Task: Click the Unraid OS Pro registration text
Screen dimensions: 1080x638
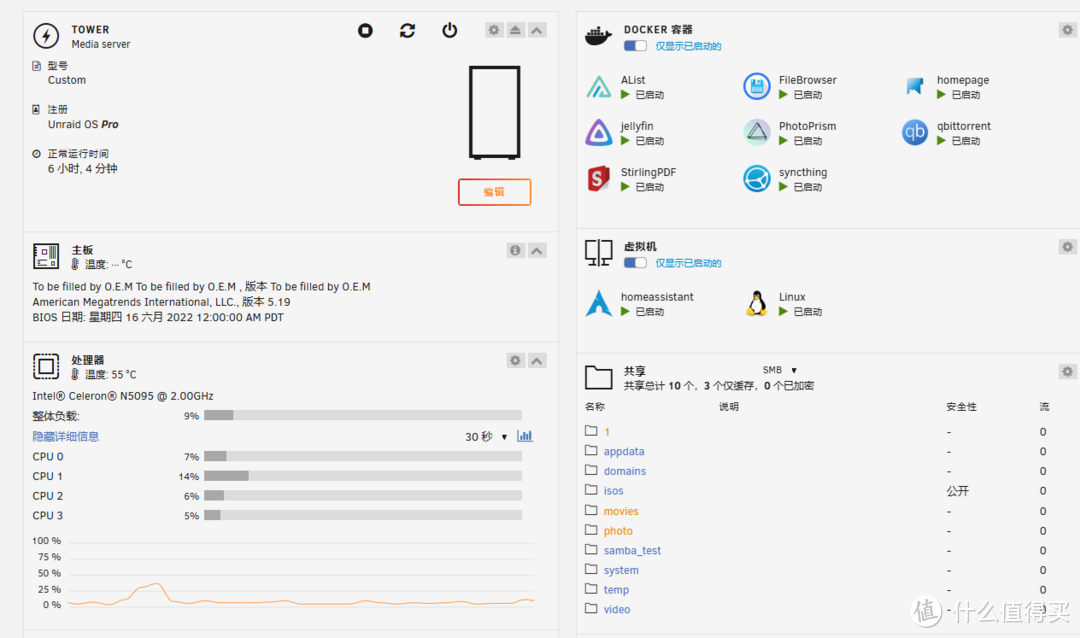Action: (x=83, y=125)
